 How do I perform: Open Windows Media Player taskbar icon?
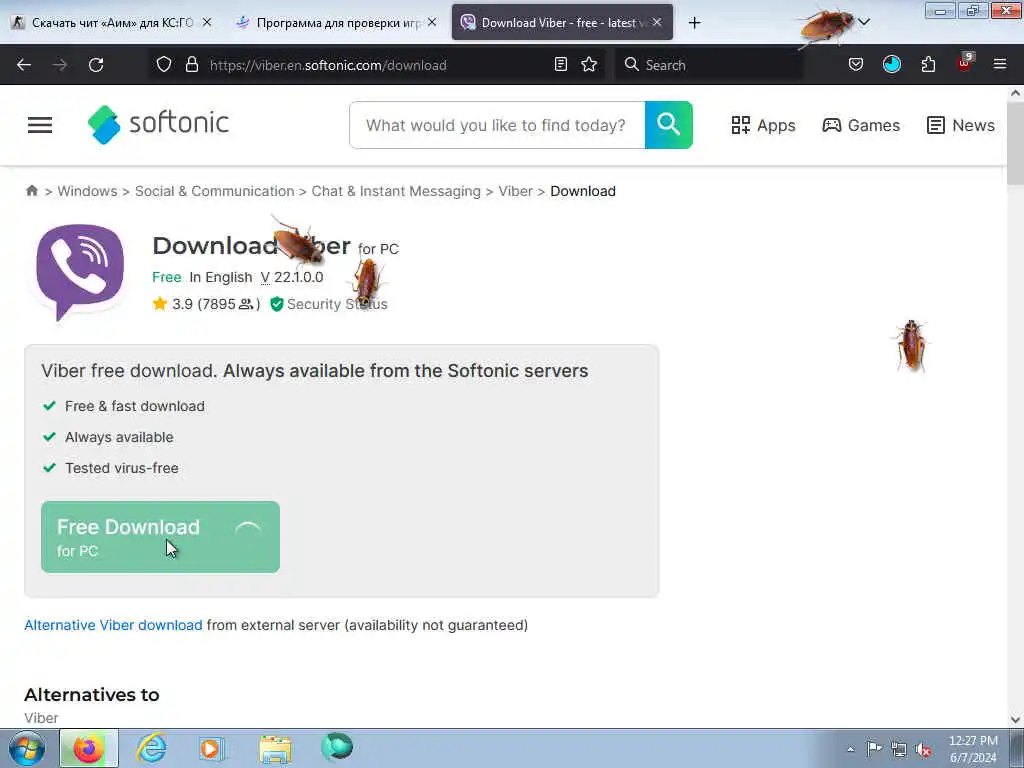(212, 748)
